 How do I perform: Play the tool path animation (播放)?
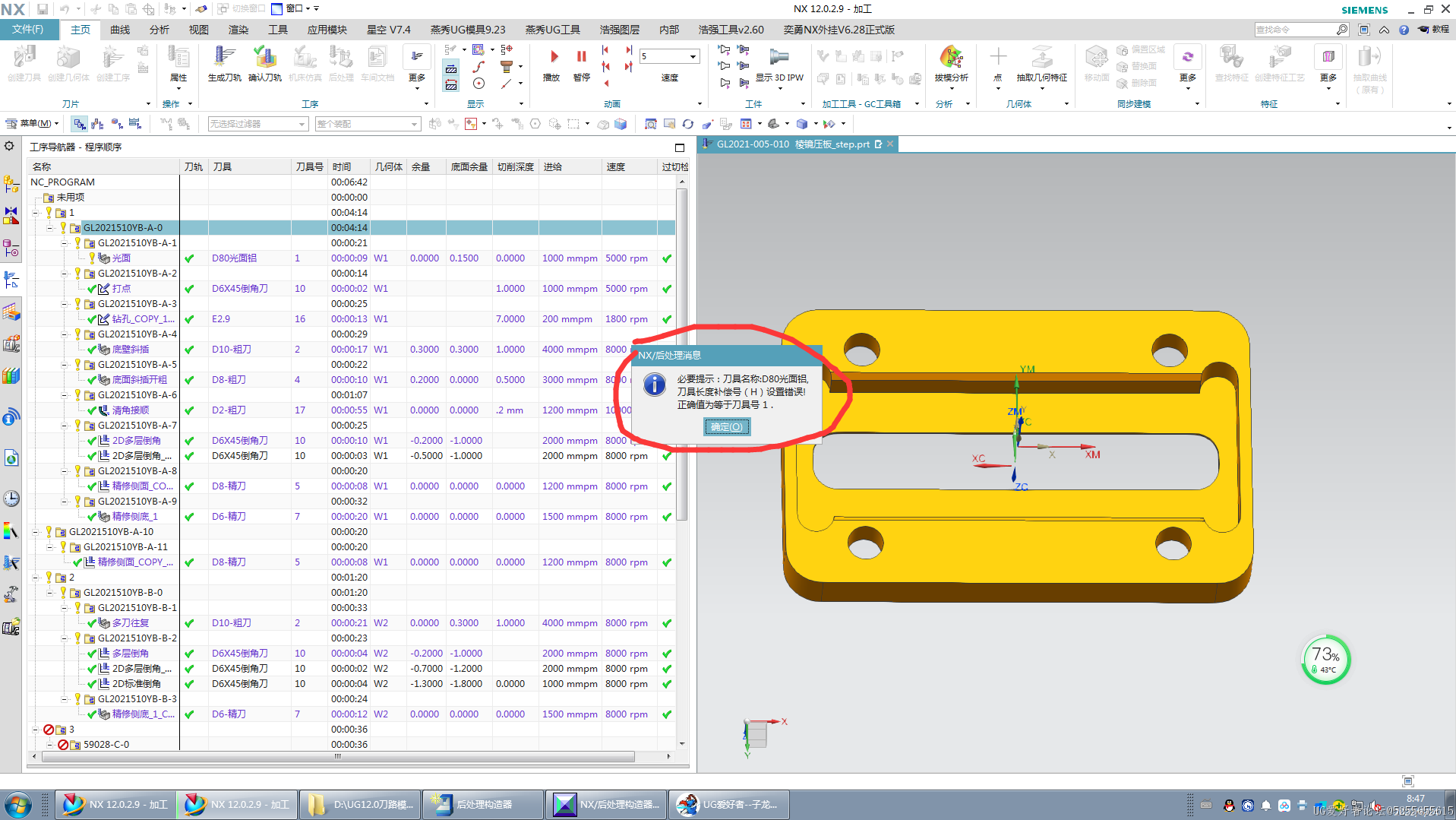pos(552,63)
